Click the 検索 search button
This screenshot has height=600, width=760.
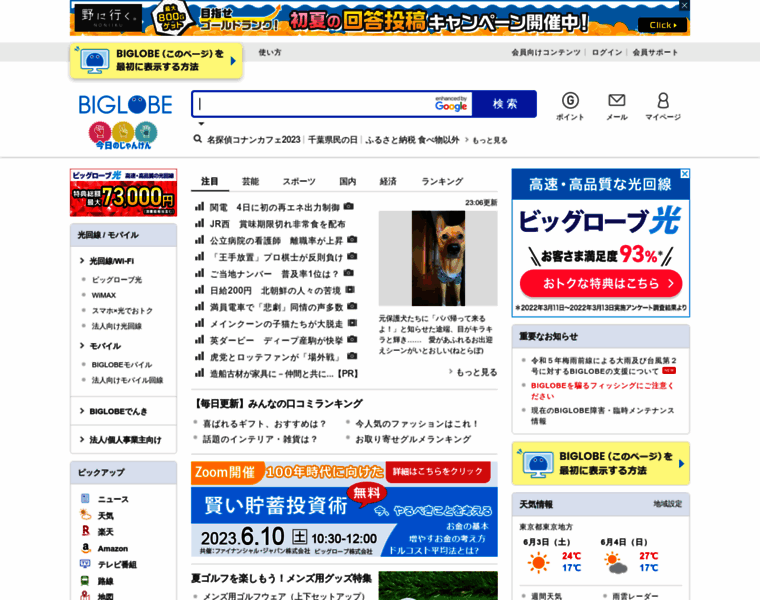(505, 104)
